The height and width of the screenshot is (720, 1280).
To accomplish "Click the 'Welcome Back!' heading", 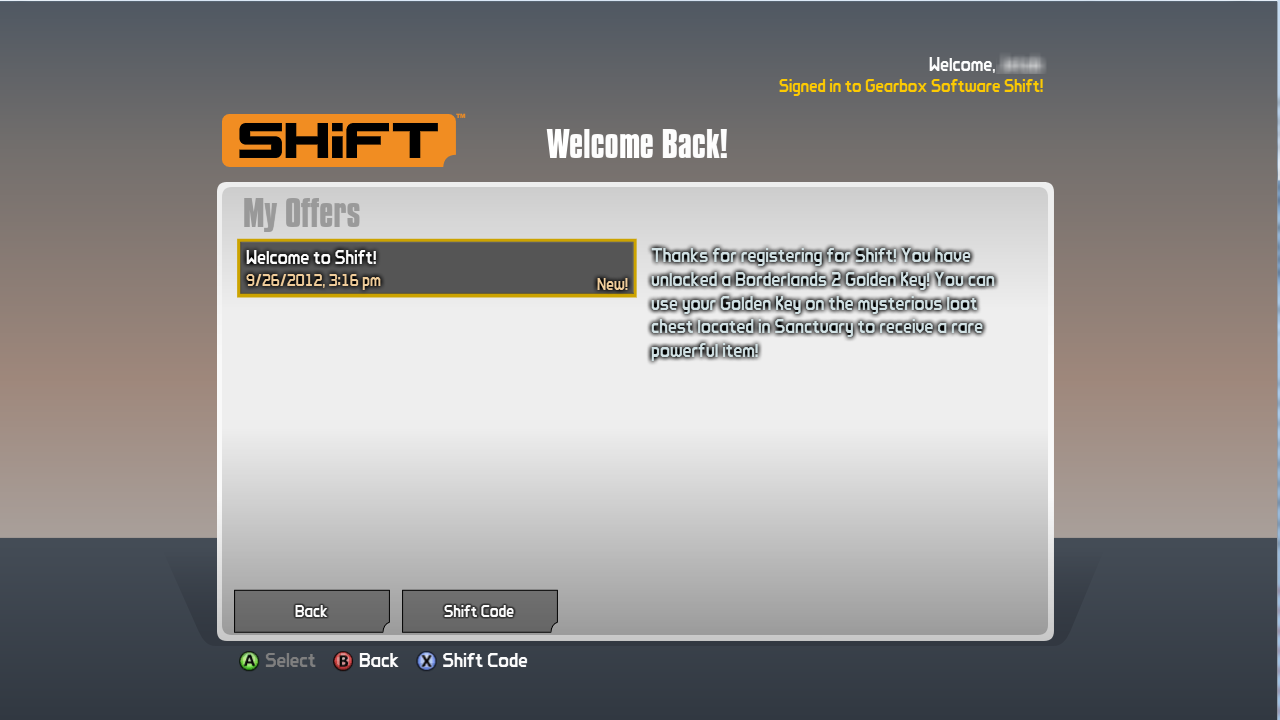I will [x=637, y=144].
